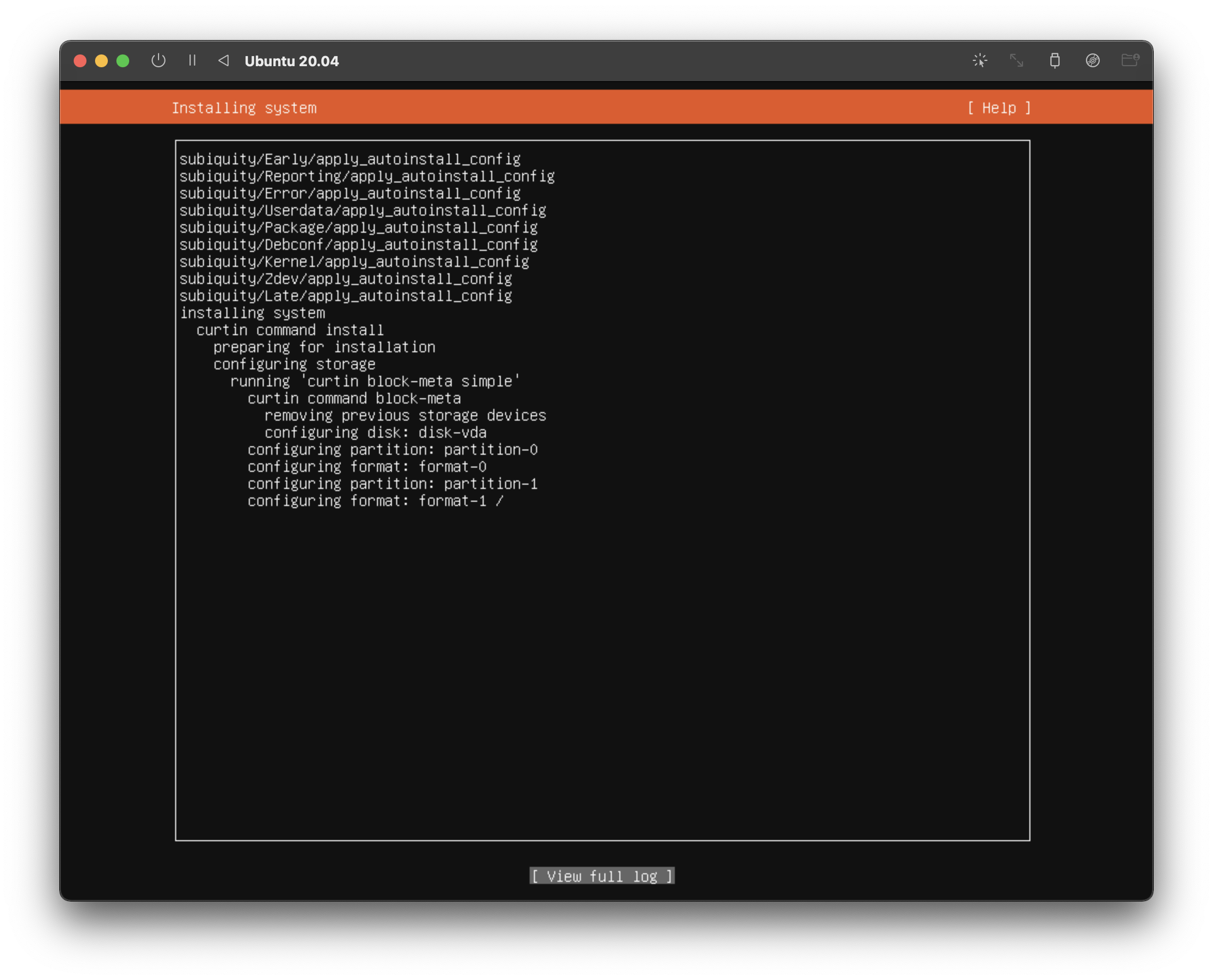Screen dimensions: 1213x980
Task: Click the 'installing system' log line
Action: (x=253, y=313)
